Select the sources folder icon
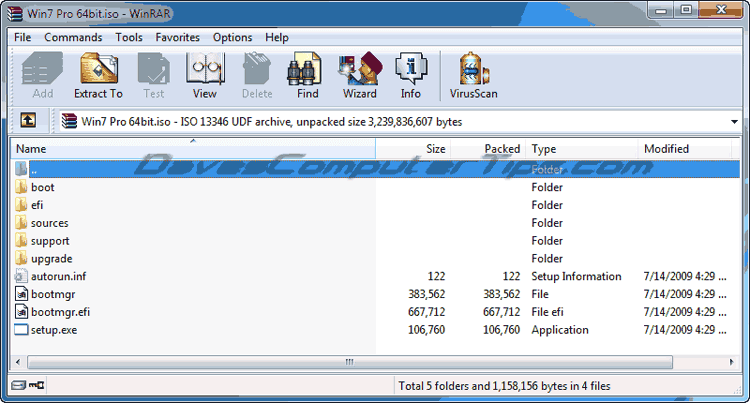Image resolution: width=750 pixels, height=403 pixels. pos(21,223)
